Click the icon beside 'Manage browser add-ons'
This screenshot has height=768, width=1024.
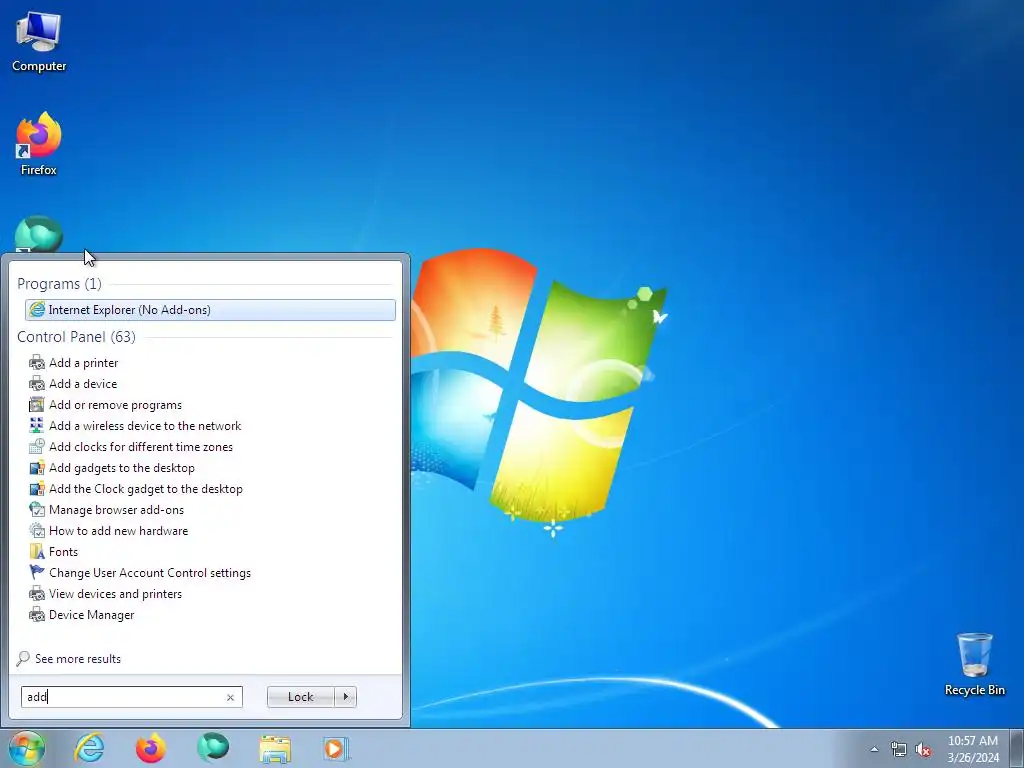pyautogui.click(x=37, y=509)
